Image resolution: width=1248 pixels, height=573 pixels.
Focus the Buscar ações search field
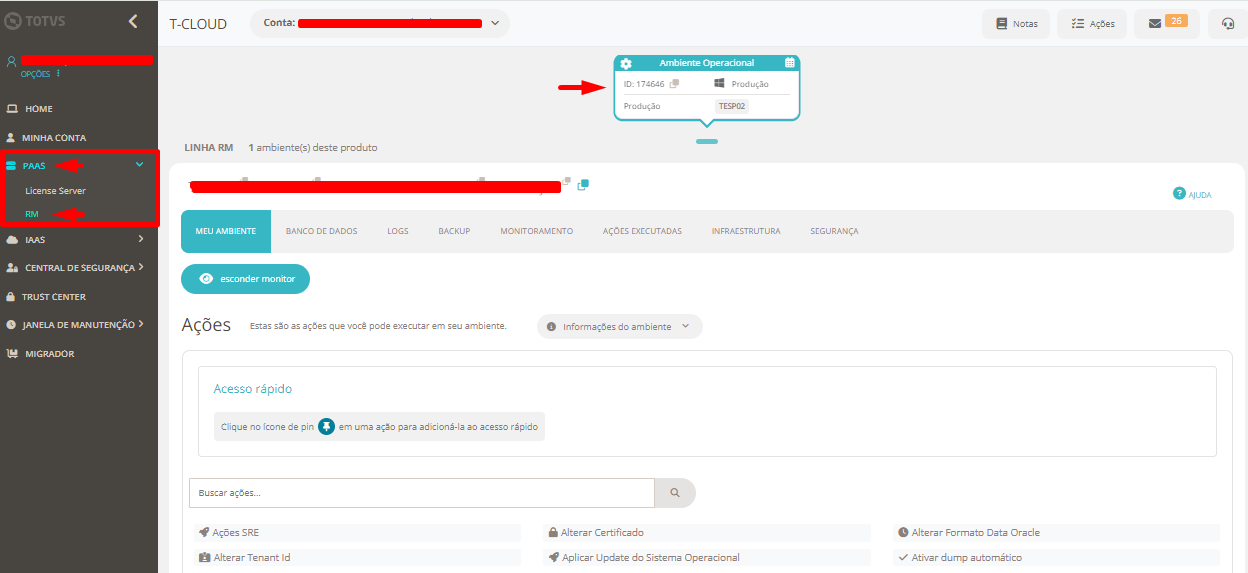pos(421,493)
